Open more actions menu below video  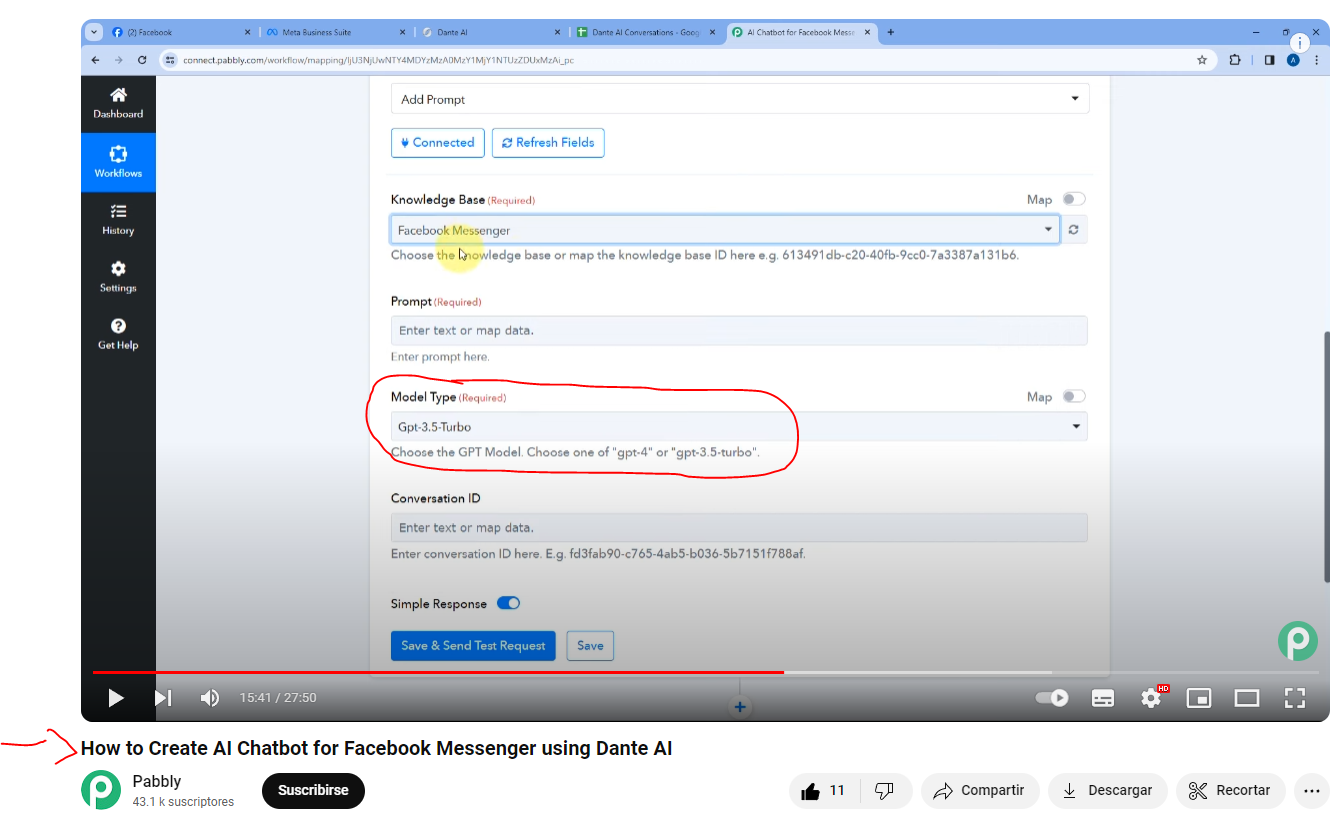[1311, 791]
